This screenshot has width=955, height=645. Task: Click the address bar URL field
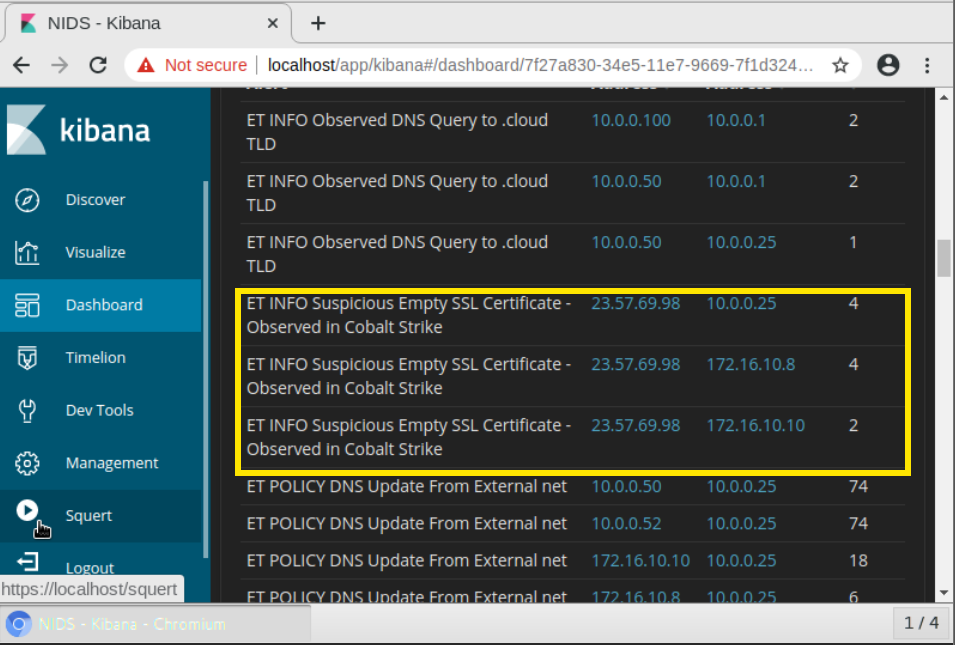point(540,65)
